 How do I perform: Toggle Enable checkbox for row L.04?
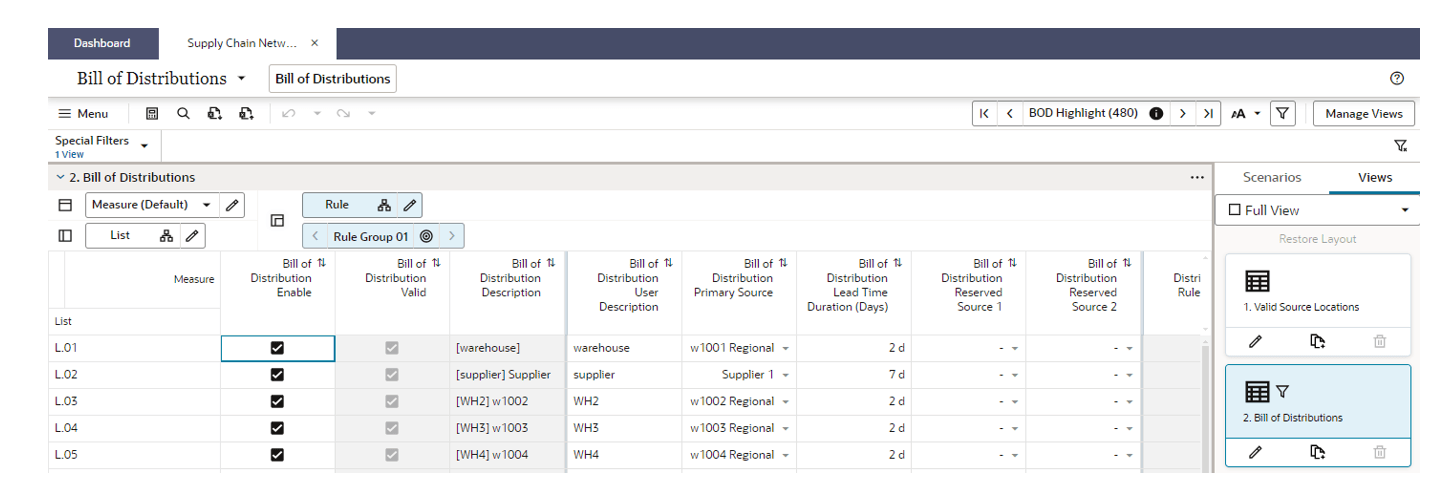pyautogui.click(x=278, y=428)
